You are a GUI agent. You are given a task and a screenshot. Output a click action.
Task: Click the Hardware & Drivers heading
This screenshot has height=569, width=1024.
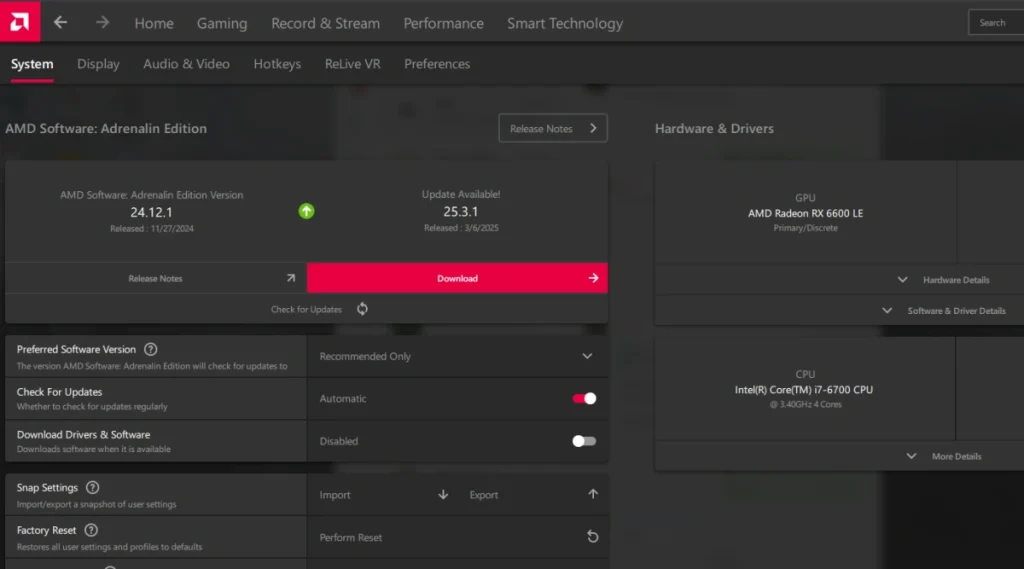714,129
